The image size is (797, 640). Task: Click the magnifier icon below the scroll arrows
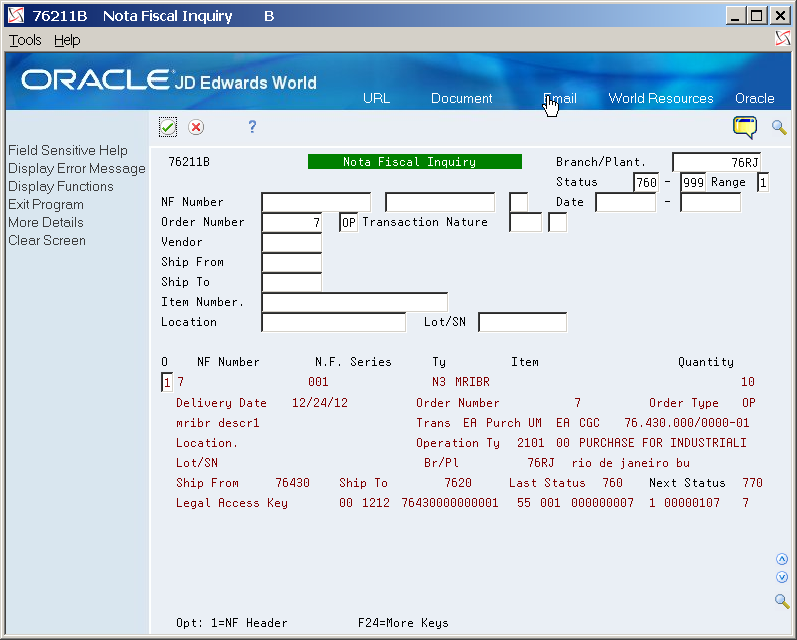tap(782, 601)
